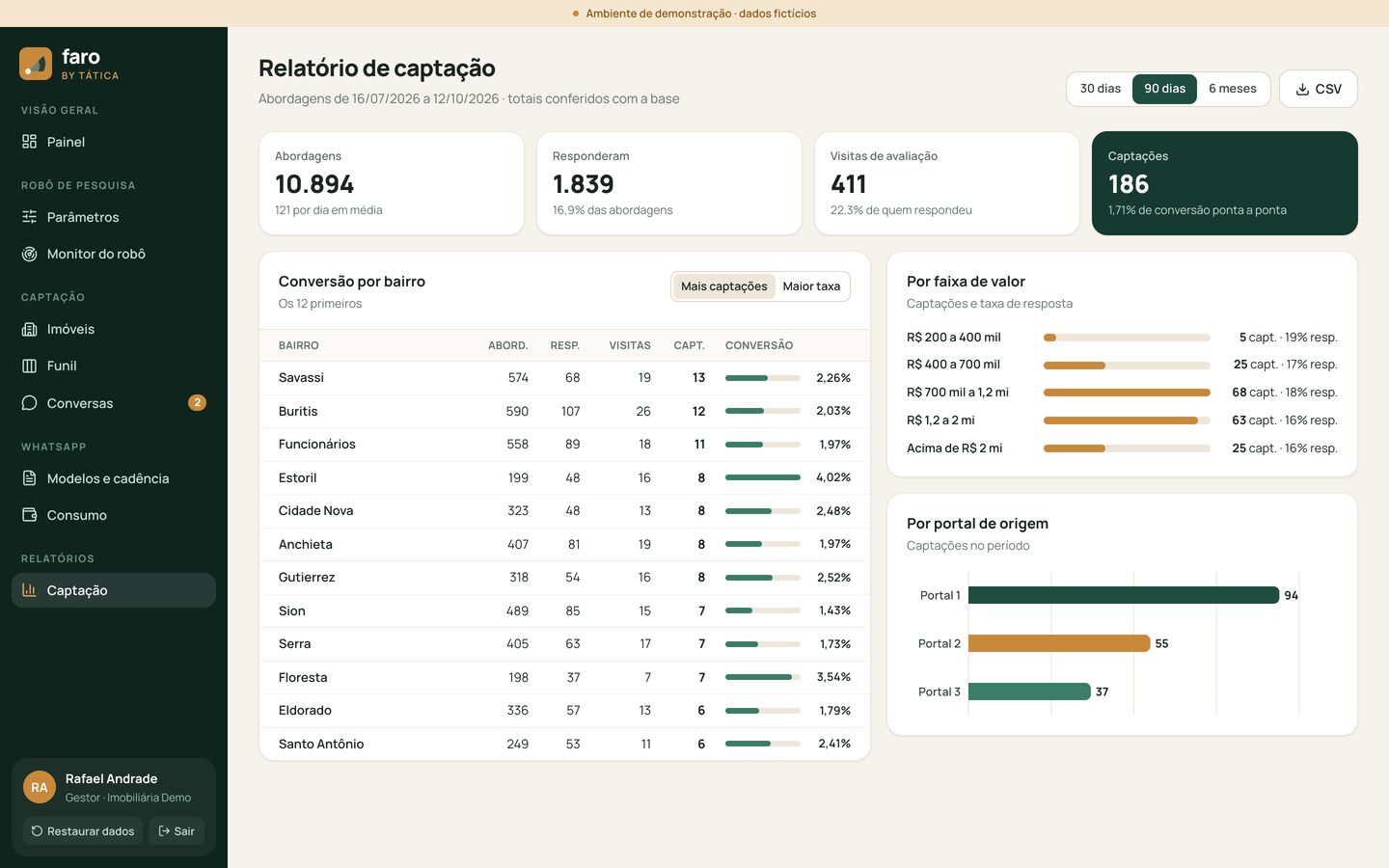
Task: Click Restaurar dados button
Action: coord(83,831)
